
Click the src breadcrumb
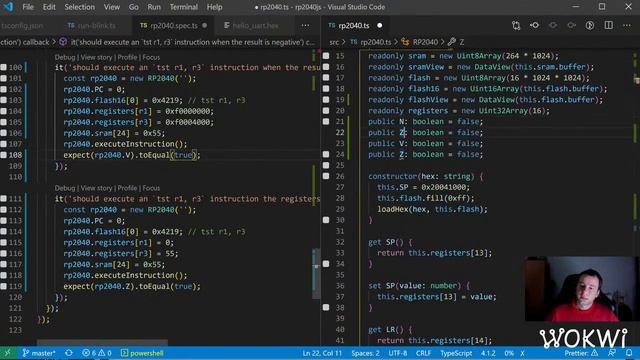pyautogui.click(x=334, y=42)
